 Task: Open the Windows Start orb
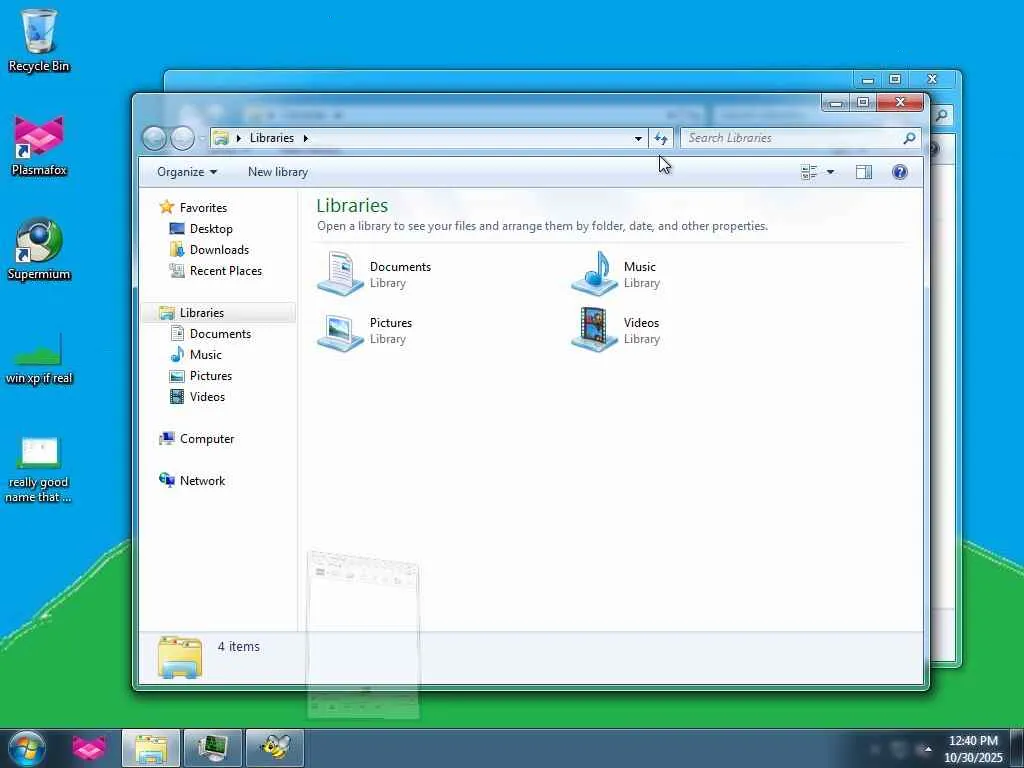coord(26,748)
